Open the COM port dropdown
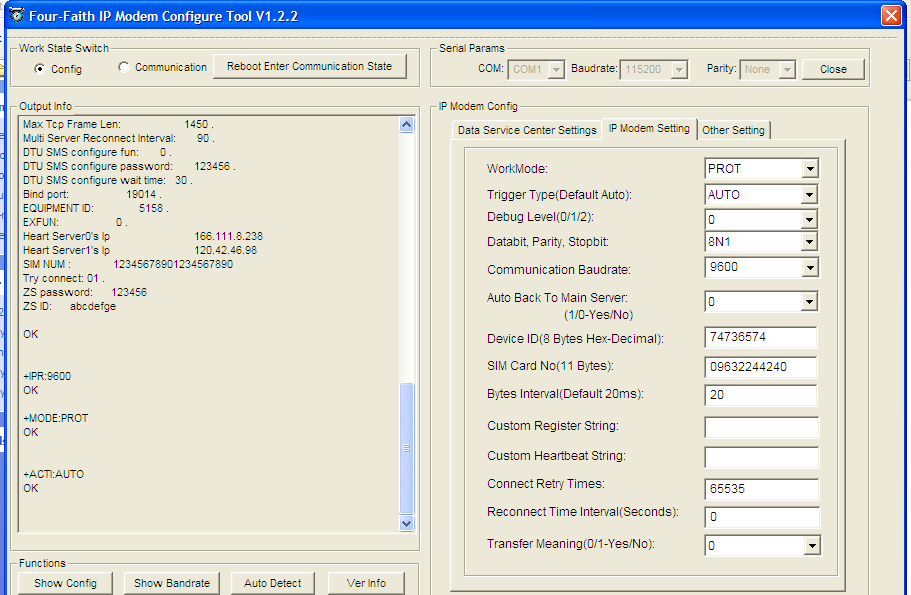Screen dimensions: 911x595 (x=556, y=69)
